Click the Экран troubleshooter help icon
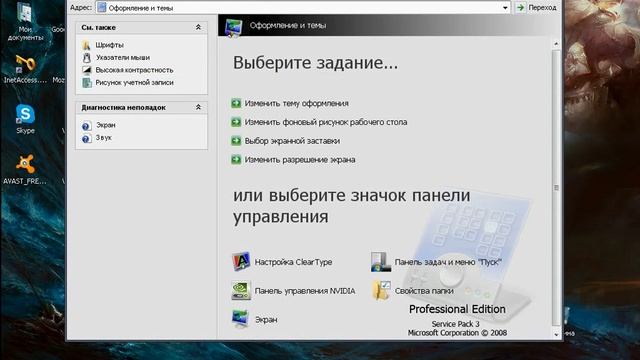 coord(86,126)
